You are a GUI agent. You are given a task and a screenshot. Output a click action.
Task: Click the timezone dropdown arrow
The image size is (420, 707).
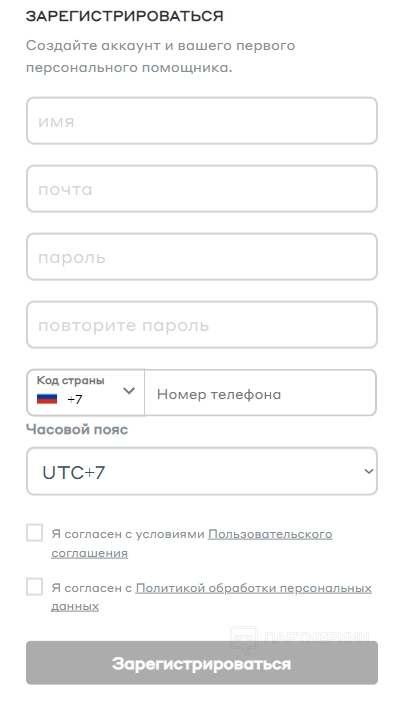point(369,472)
